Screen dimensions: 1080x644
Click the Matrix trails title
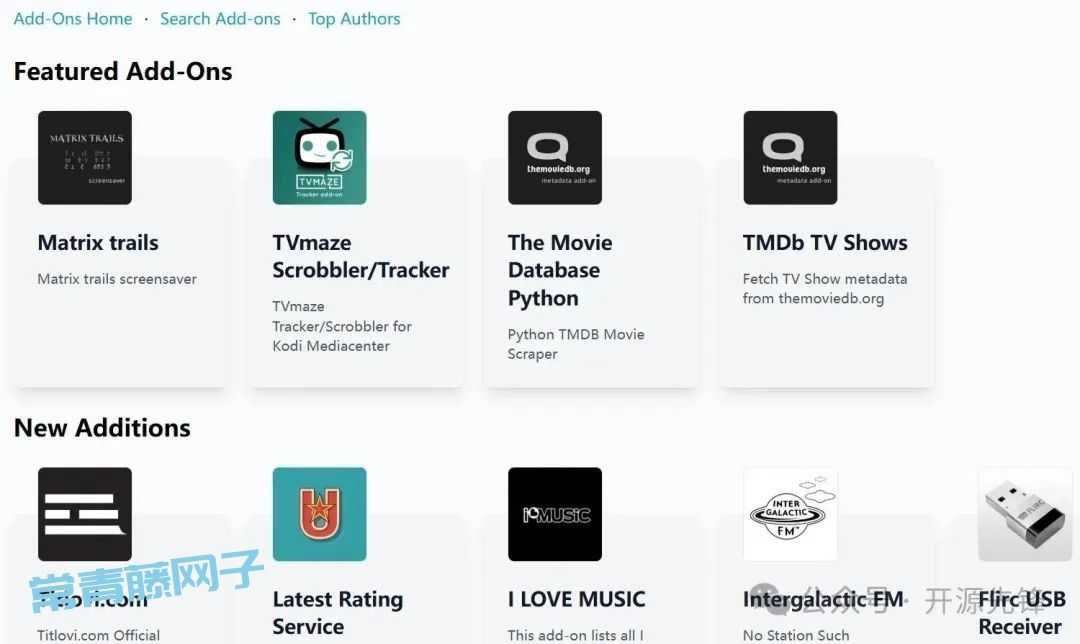click(98, 242)
